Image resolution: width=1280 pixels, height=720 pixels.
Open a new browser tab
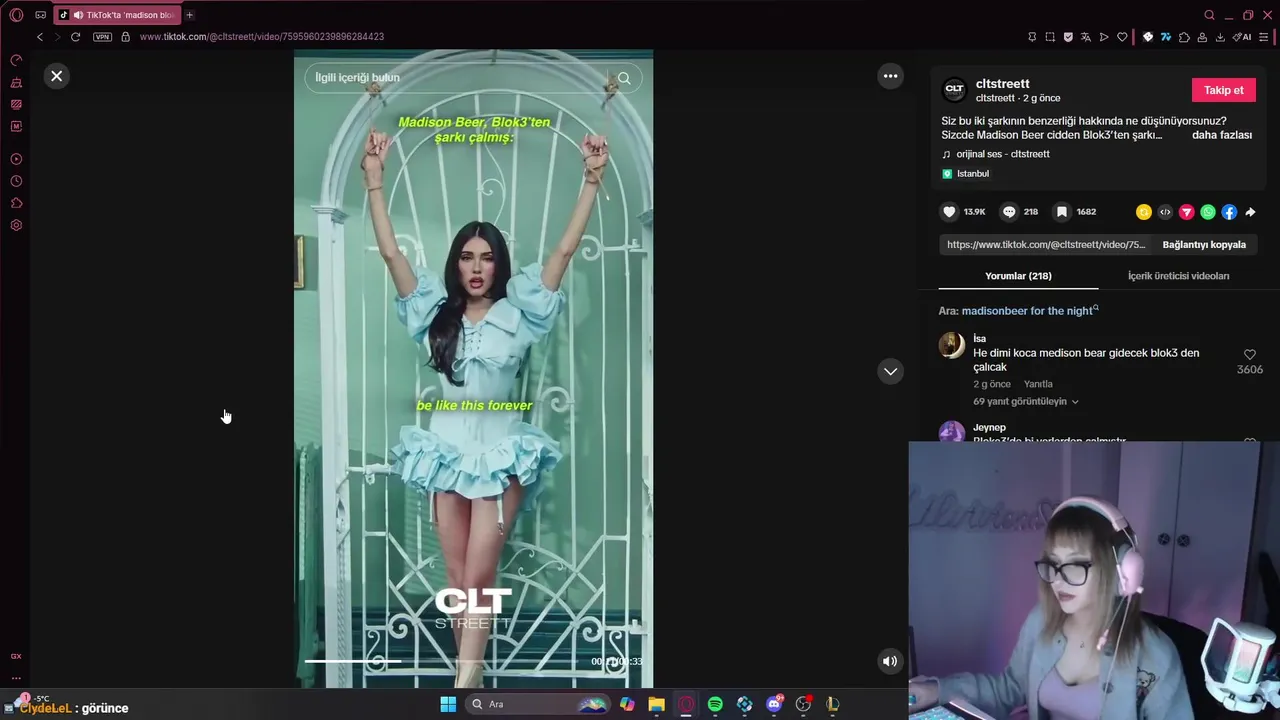point(189,15)
